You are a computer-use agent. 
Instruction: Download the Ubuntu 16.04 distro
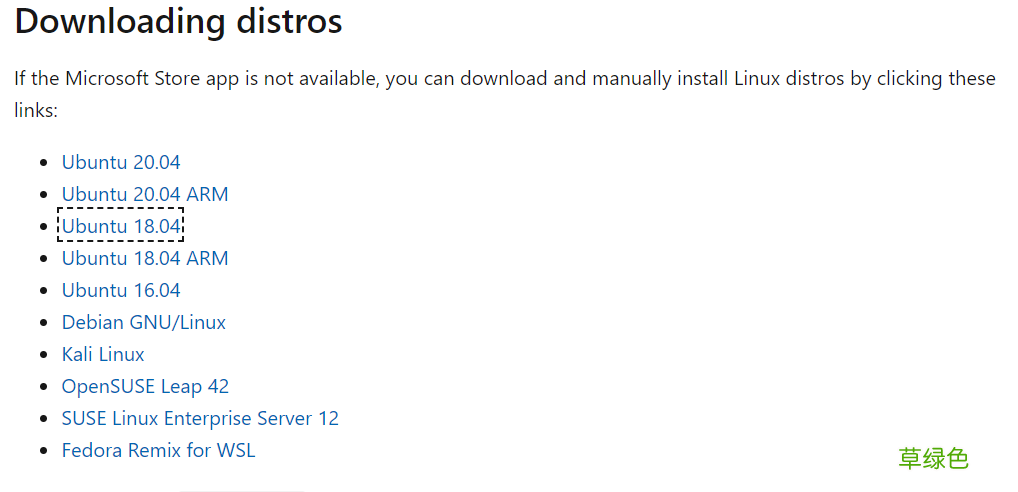click(x=121, y=290)
